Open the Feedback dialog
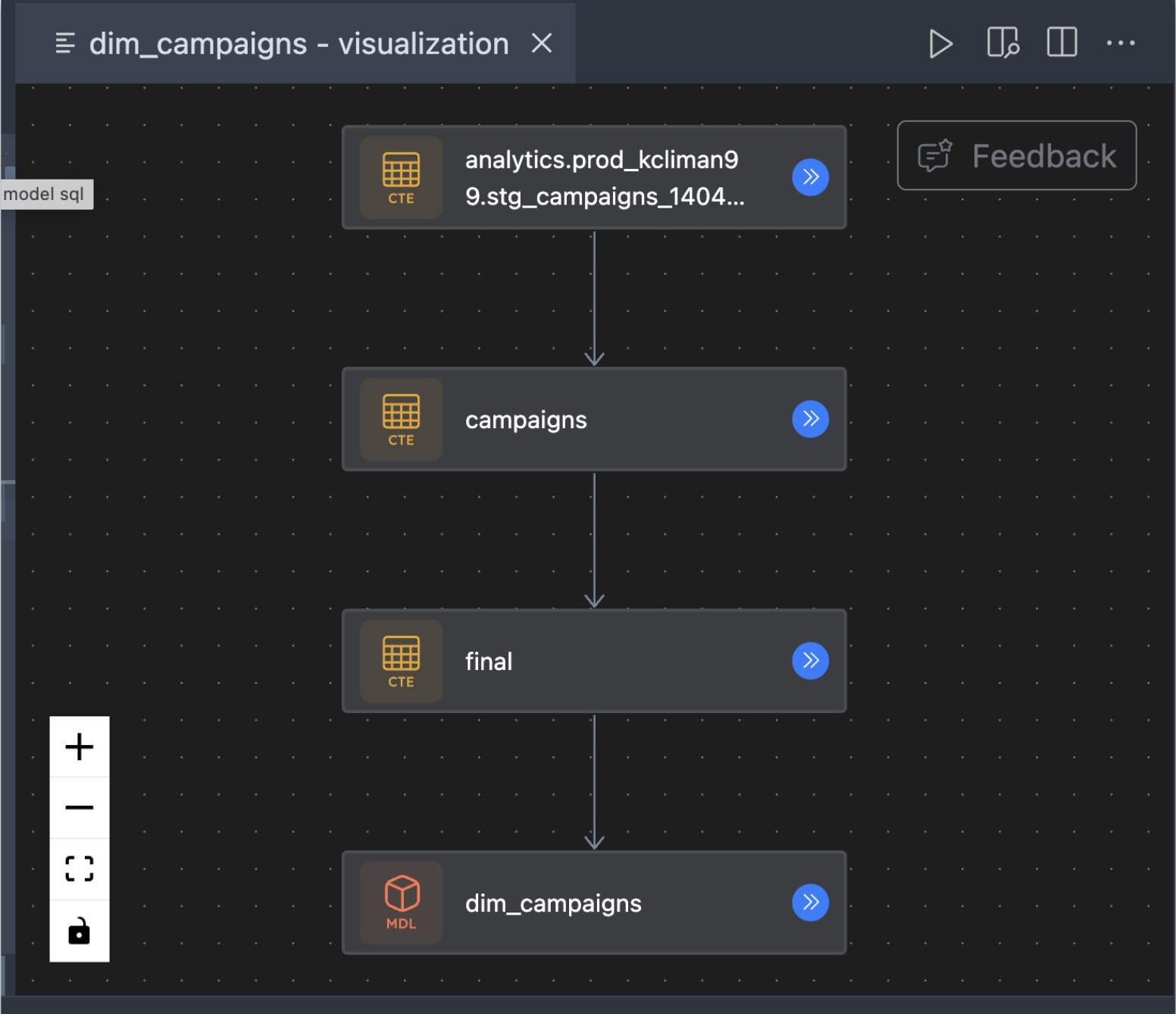Screen dimensions: 1176x1014 [1016, 155]
